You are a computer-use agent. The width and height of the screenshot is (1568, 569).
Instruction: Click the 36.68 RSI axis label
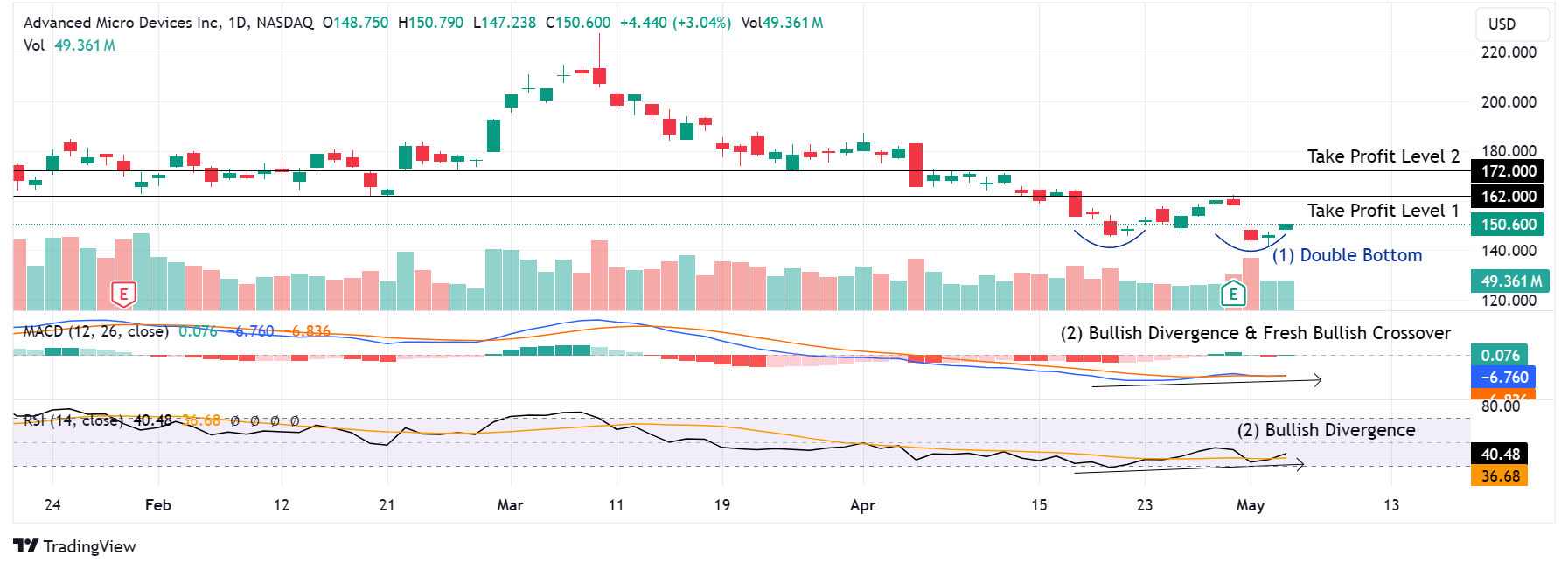(1500, 476)
